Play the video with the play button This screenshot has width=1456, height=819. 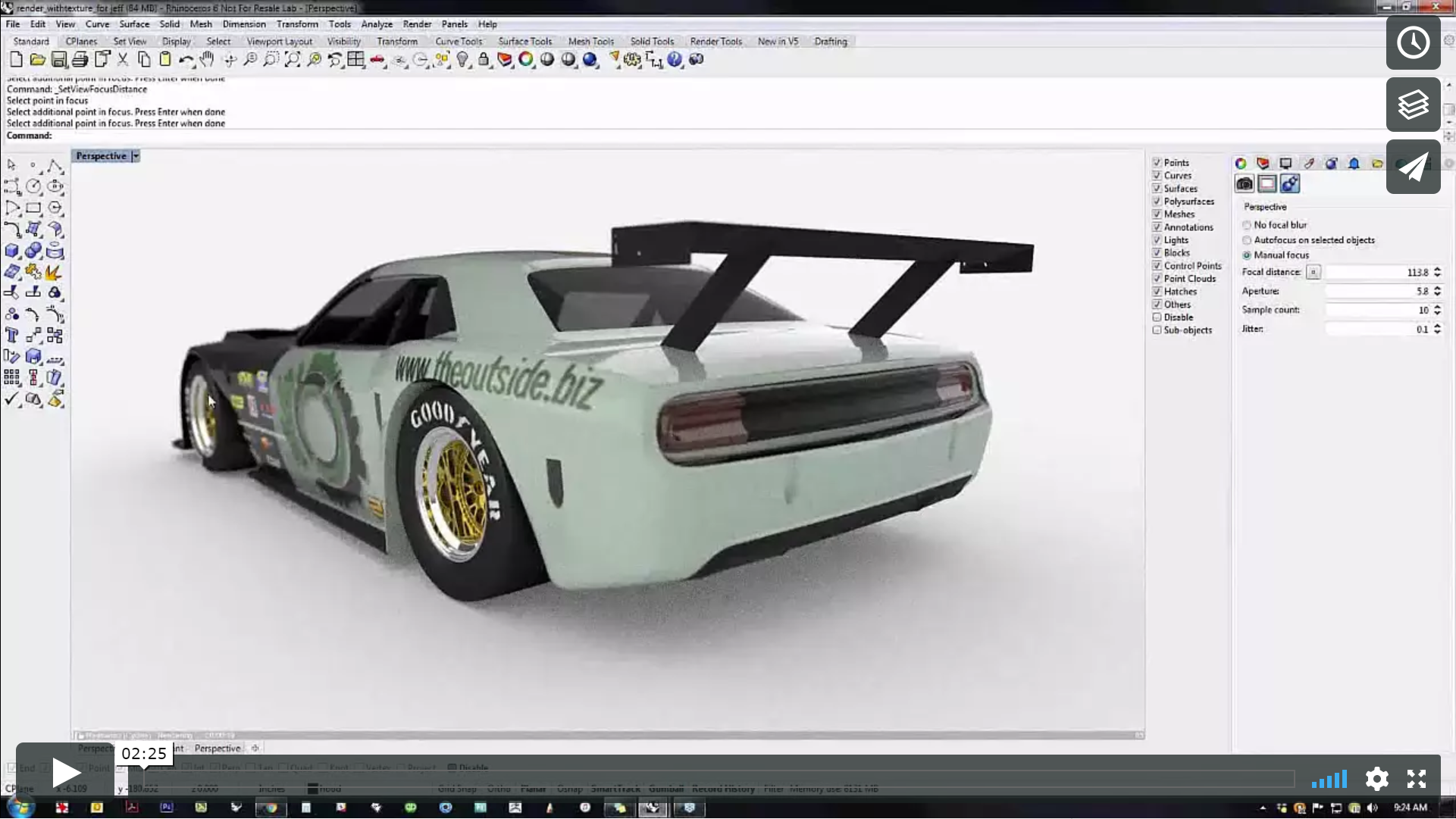(65, 774)
